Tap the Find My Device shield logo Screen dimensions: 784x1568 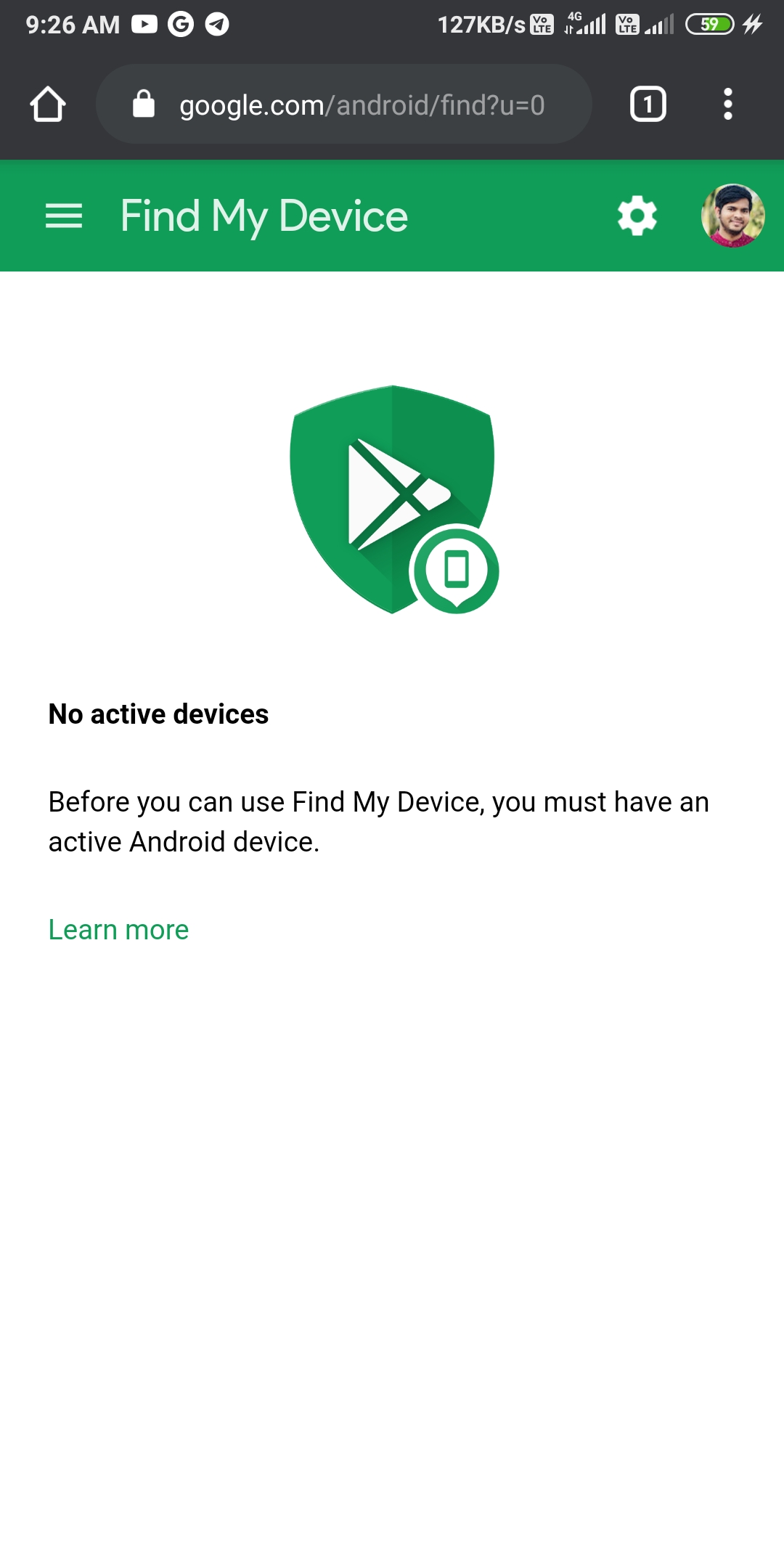(392, 499)
